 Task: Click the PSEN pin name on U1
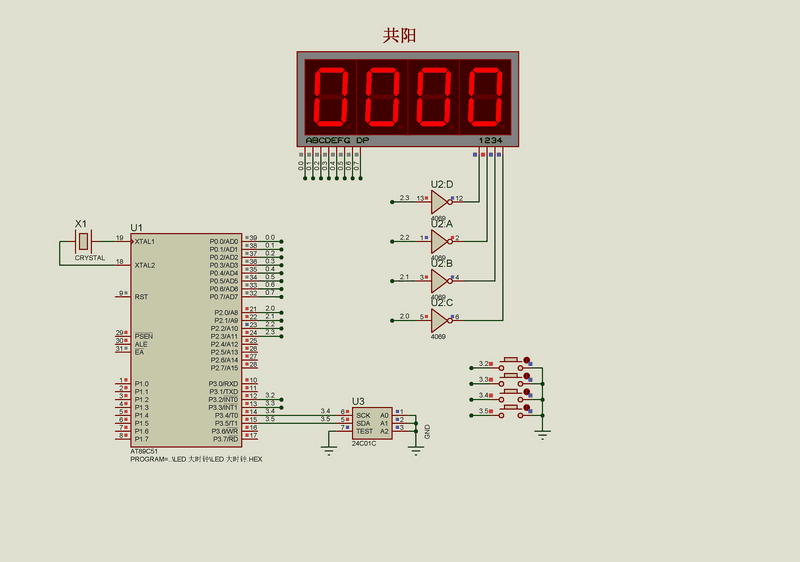pyautogui.click(x=144, y=337)
